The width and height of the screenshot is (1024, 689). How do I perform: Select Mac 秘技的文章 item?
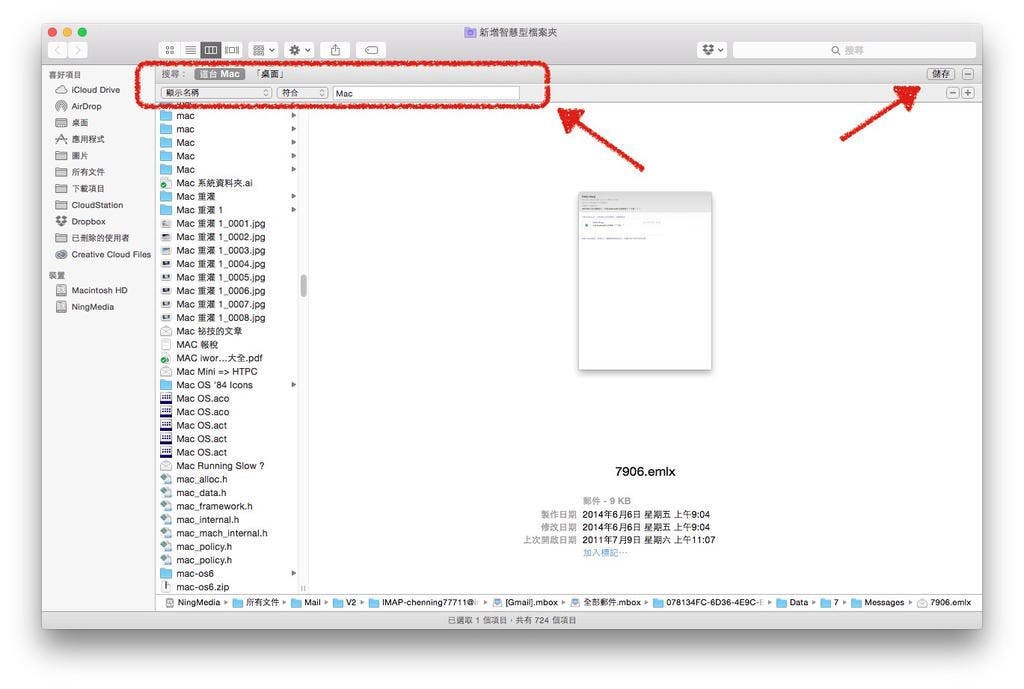coord(209,331)
